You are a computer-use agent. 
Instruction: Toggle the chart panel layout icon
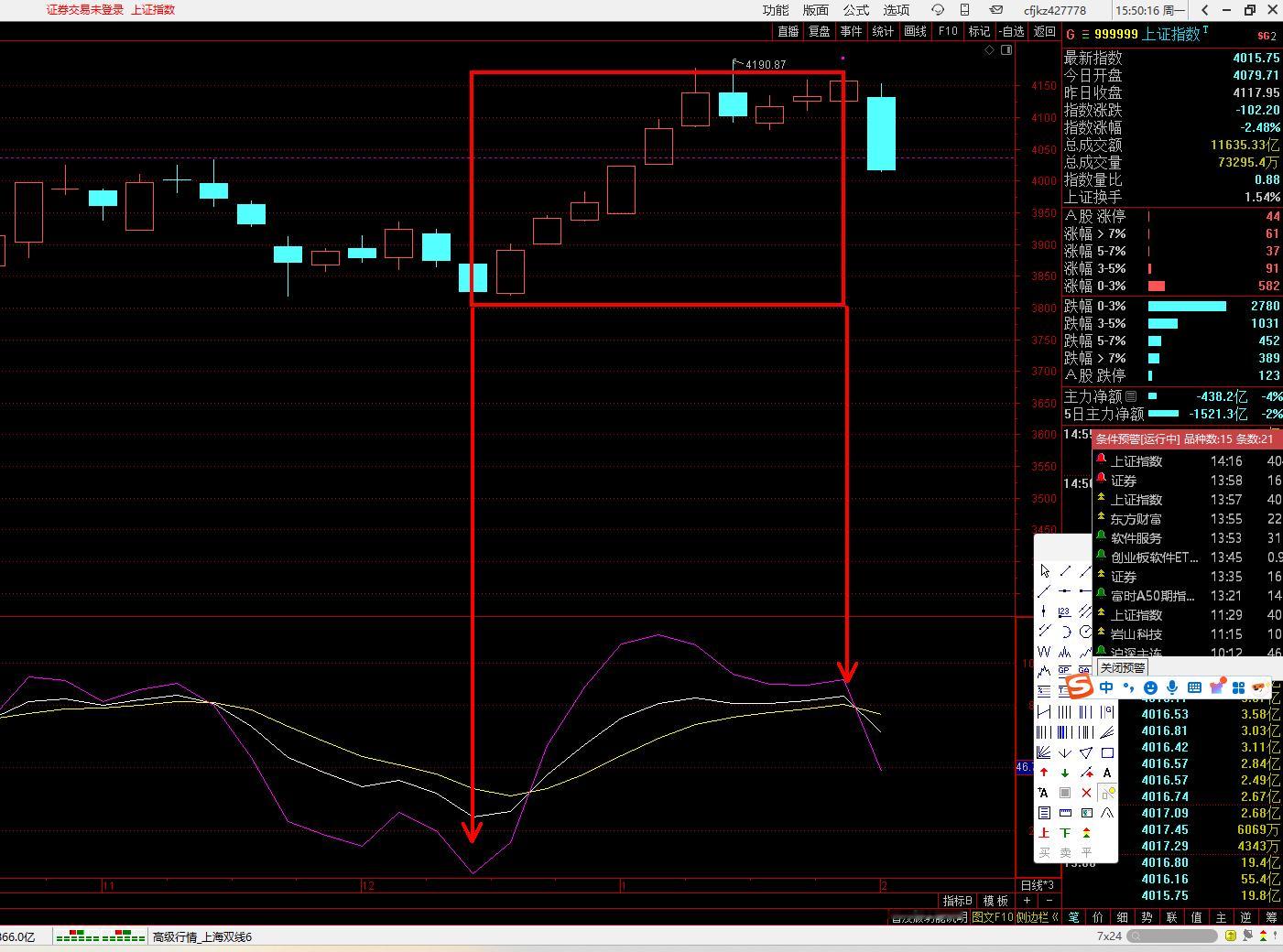(1006, 50)
